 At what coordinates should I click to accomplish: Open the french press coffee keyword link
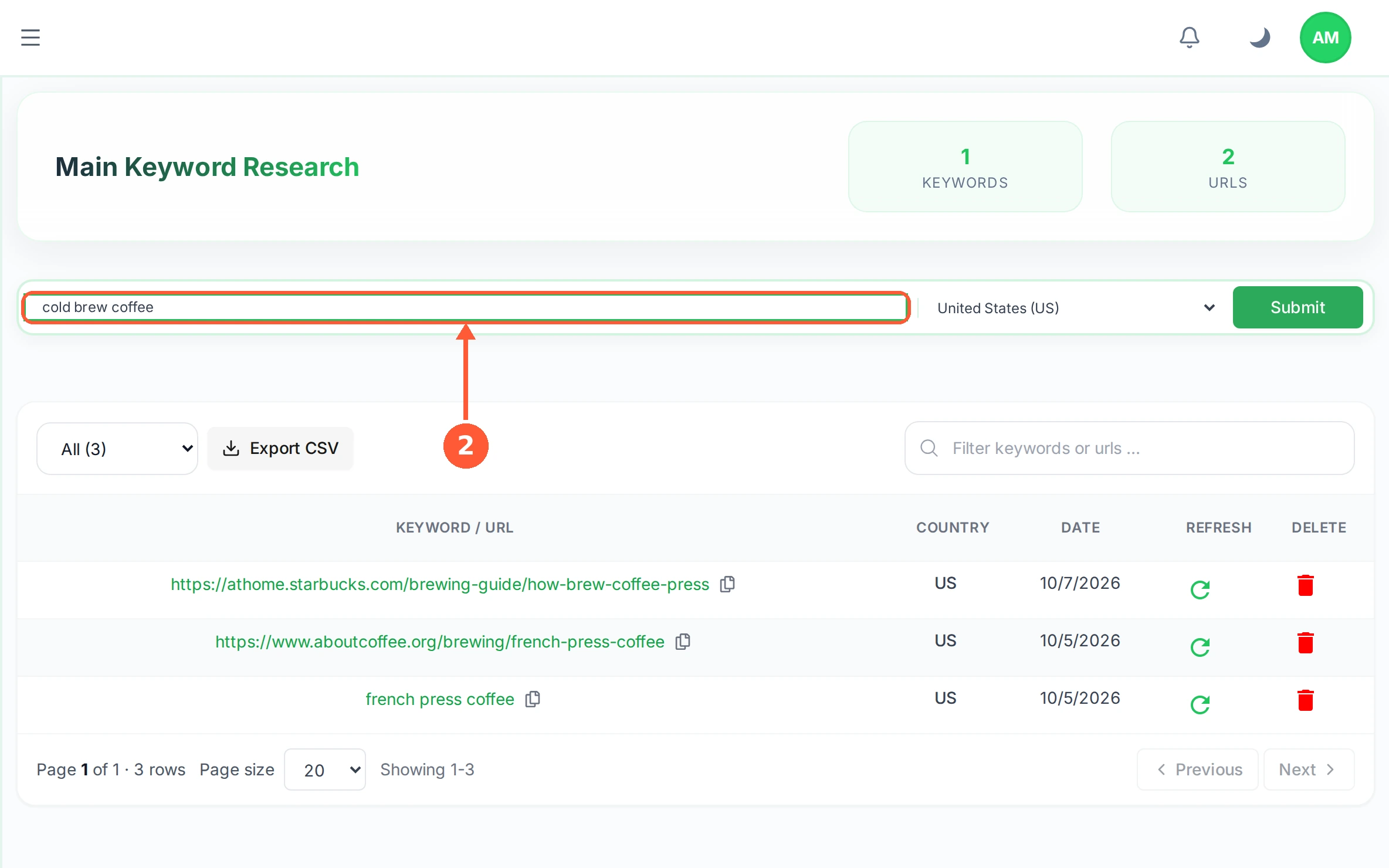(x=440, y=699)
